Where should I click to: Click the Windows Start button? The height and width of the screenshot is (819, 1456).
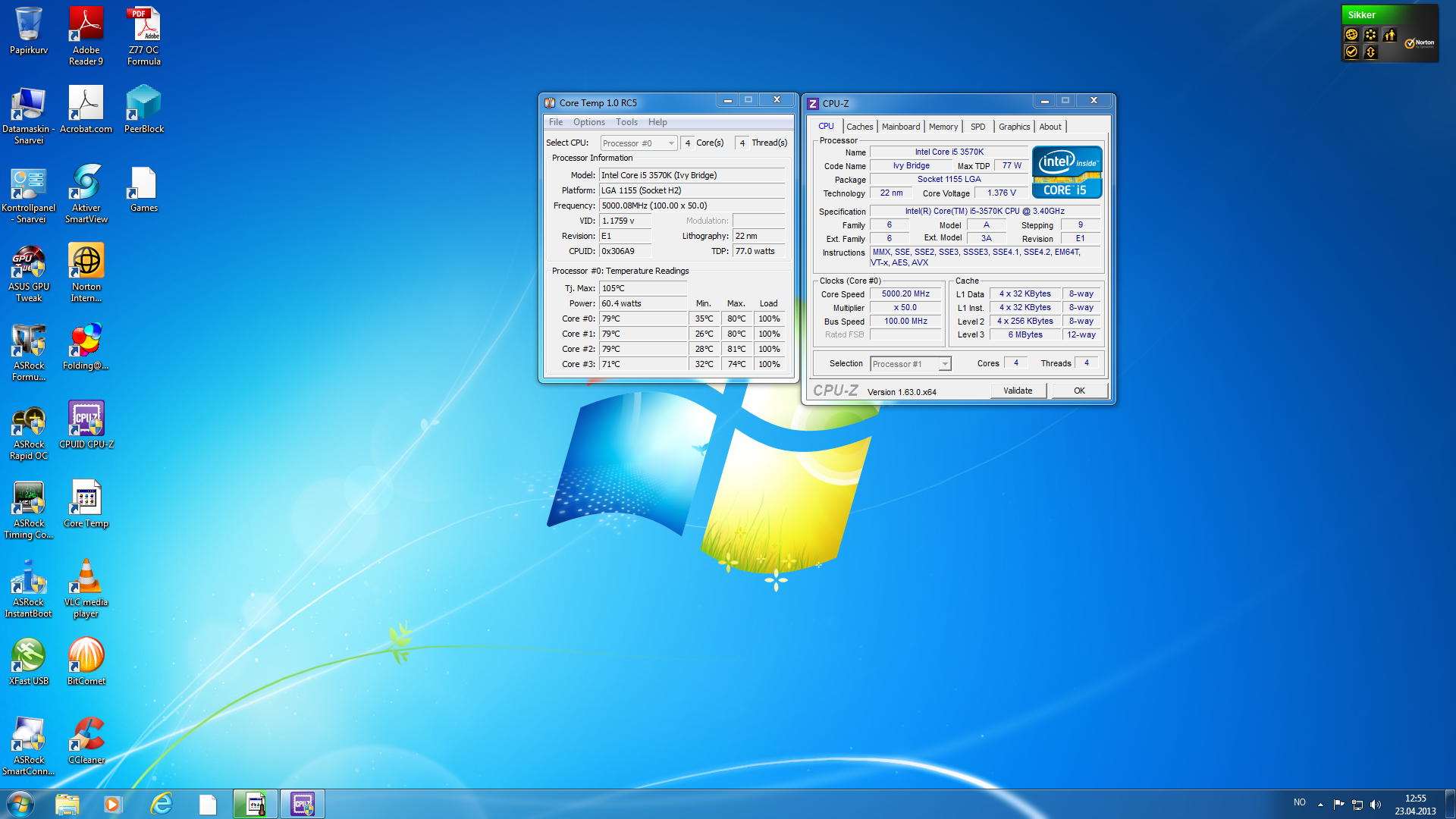pos(20,804)
